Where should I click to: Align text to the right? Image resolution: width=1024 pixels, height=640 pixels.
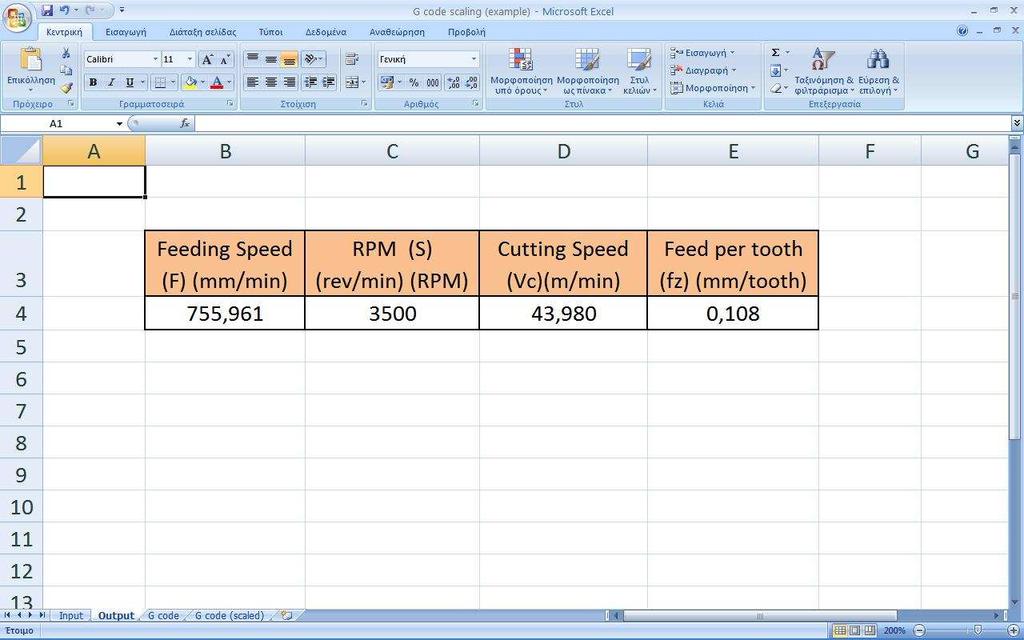click(289, 82)
